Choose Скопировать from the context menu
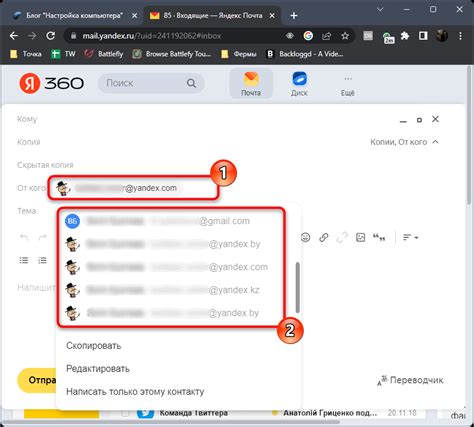 [94, 346]
